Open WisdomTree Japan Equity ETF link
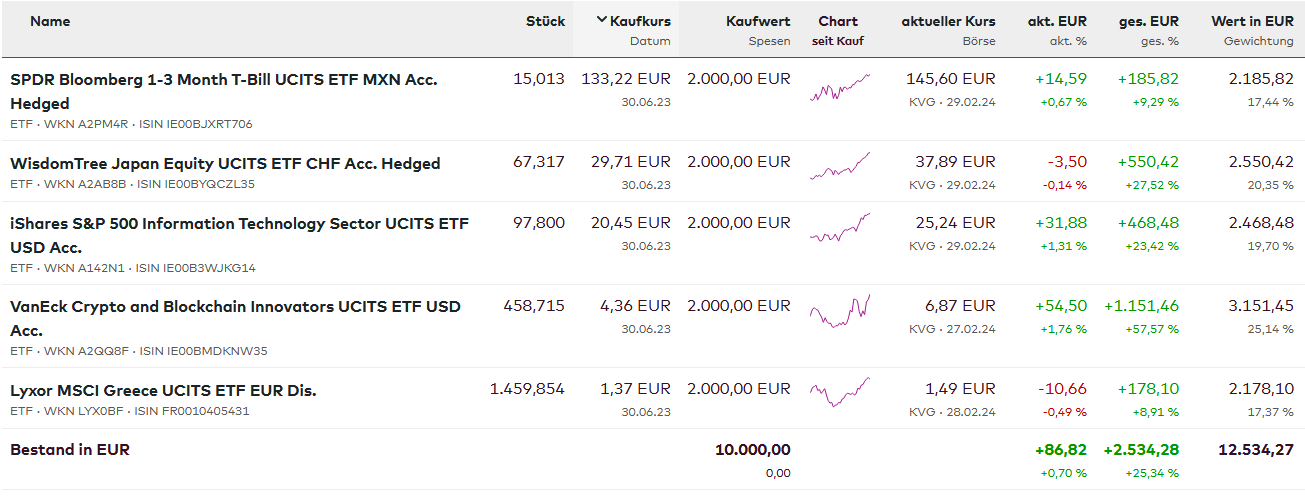The height and width of the screenshot is (497, 1305). click(x=225, y=163)
